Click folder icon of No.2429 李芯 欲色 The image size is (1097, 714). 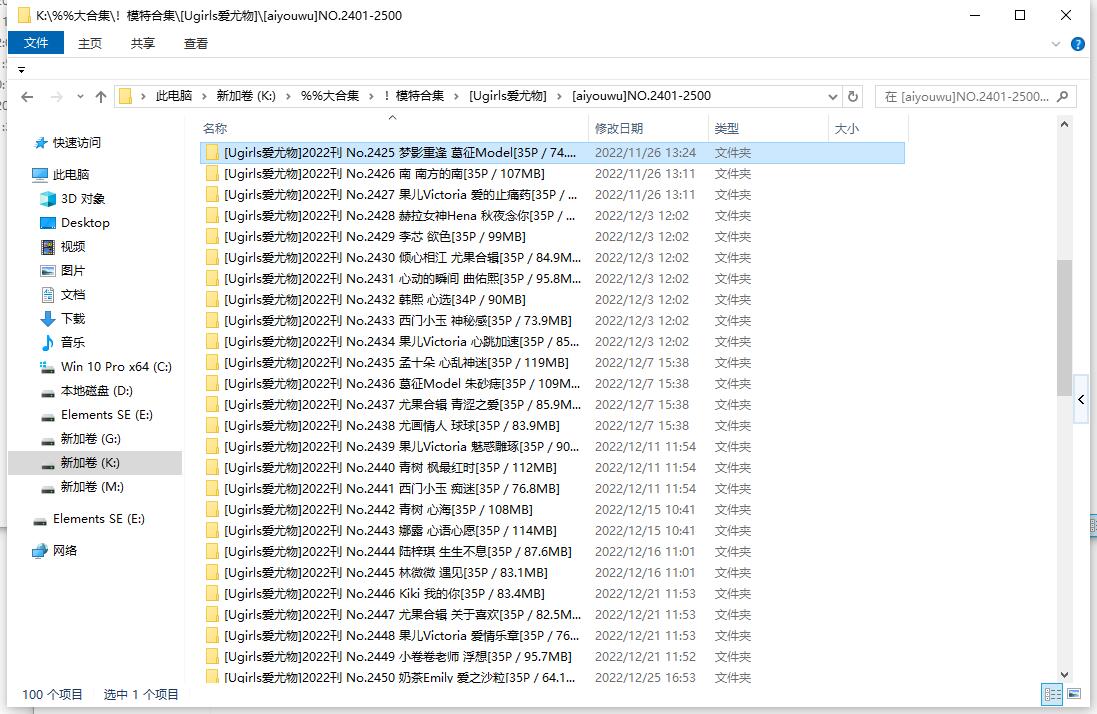[213, 236]
